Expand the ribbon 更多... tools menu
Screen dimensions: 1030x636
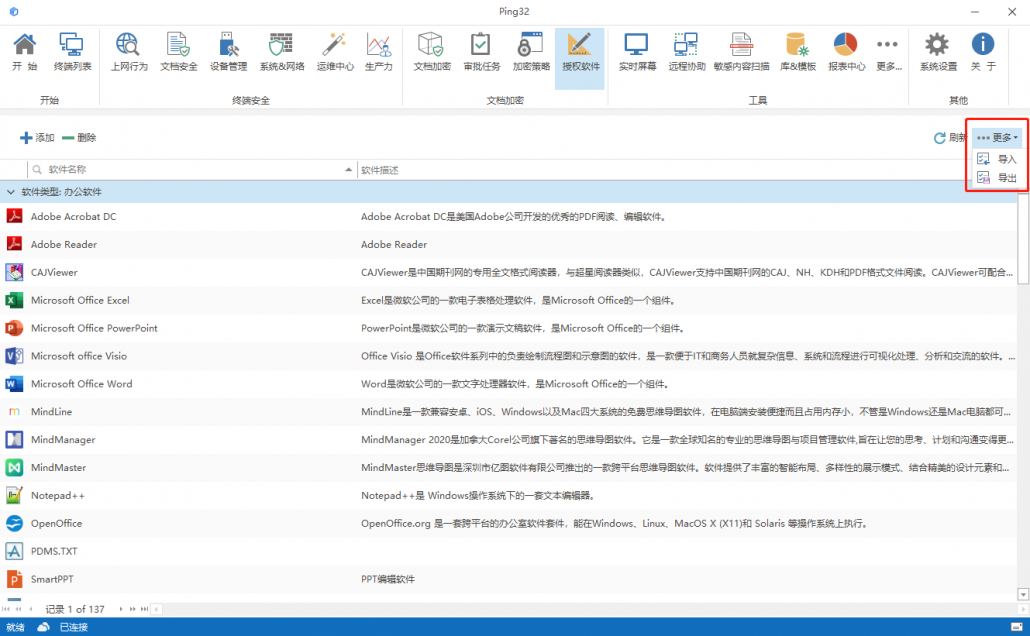[888, 51]
